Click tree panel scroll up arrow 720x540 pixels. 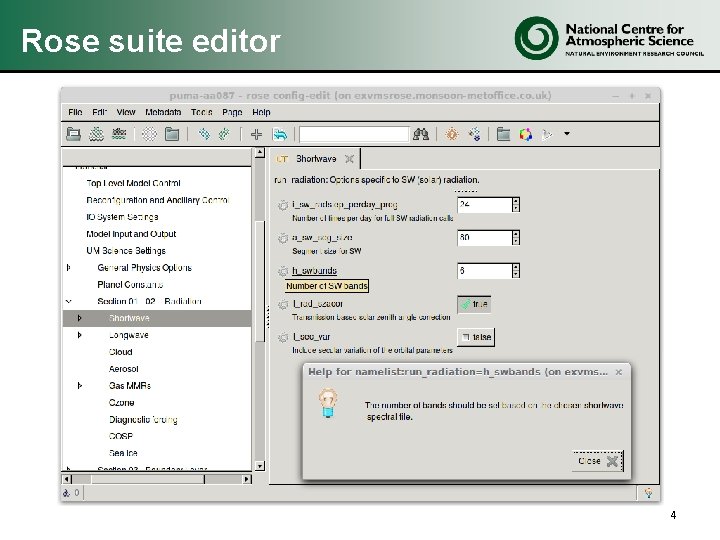point(259,152)
